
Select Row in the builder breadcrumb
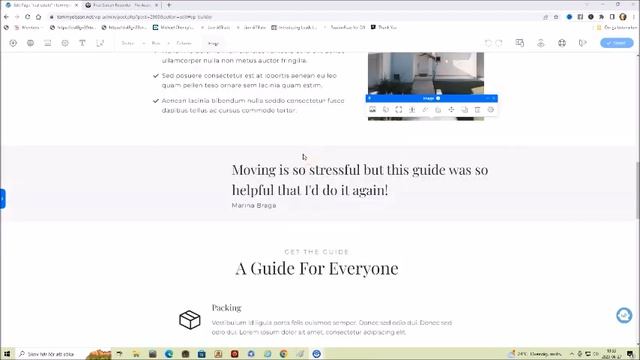point(156,43)
